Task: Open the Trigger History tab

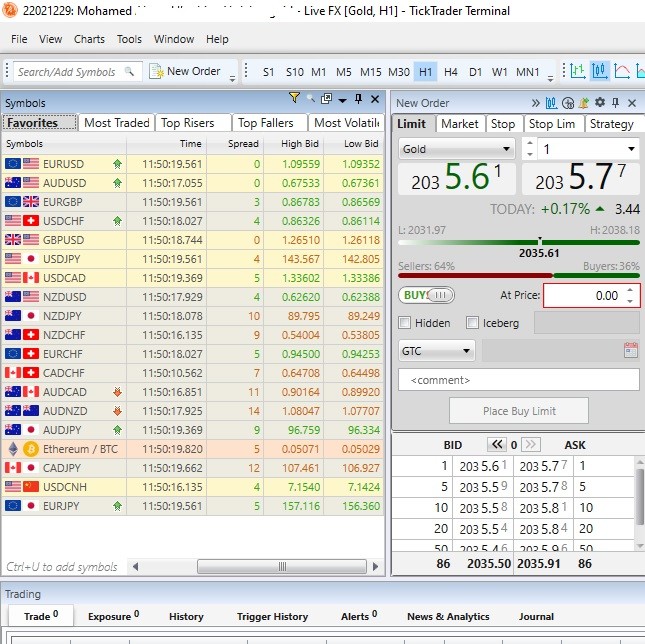Action: coord(272,616)
